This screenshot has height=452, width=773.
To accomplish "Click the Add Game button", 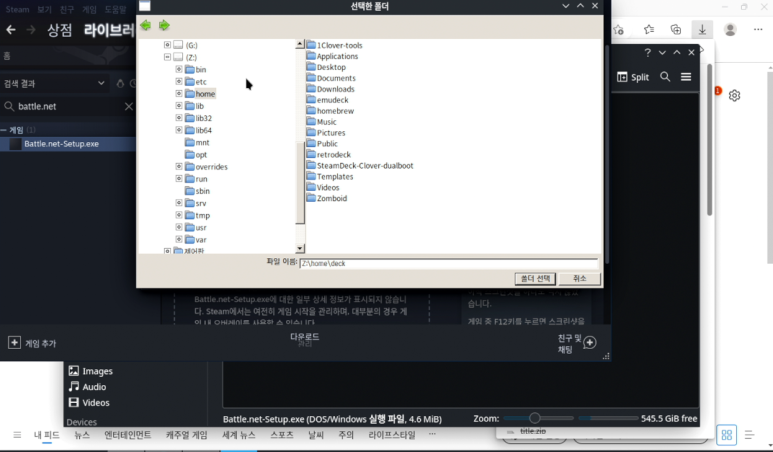I will tap(32, 343).
